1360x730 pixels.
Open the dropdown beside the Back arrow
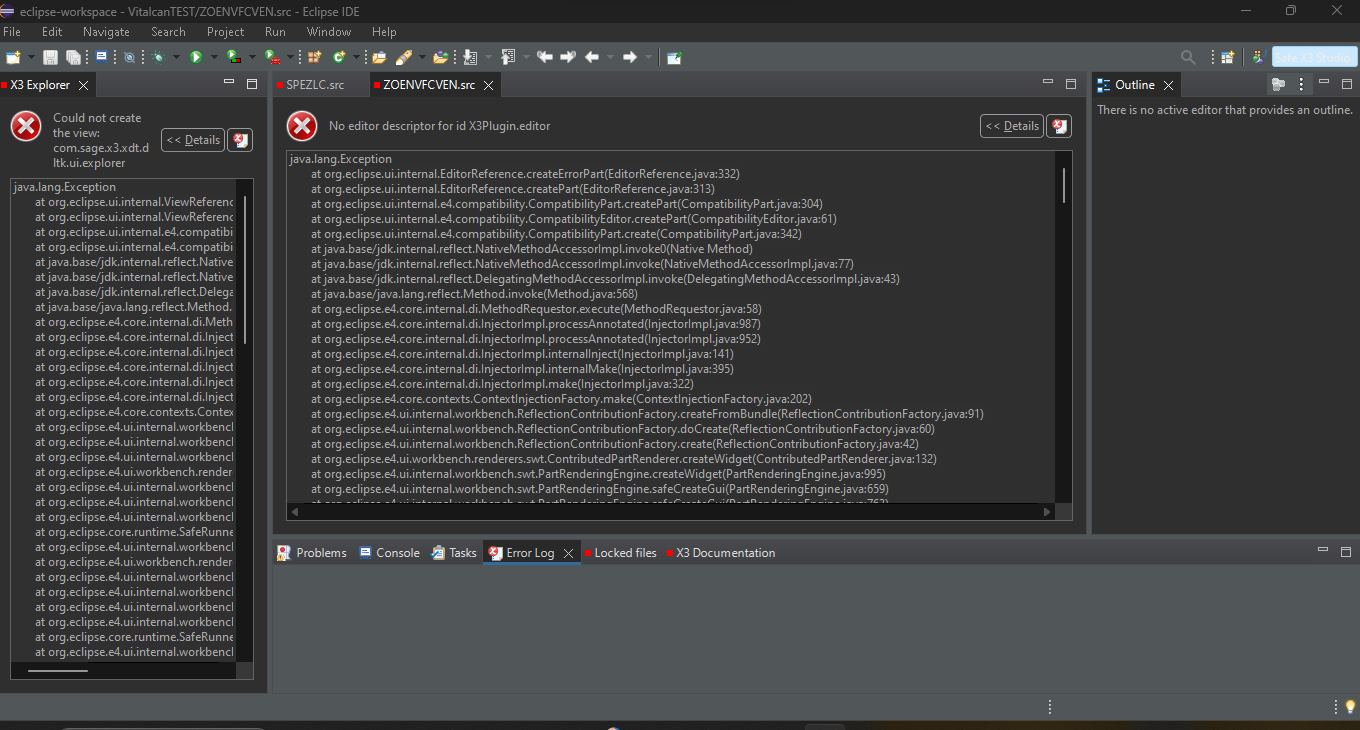(x=610, y=57)
